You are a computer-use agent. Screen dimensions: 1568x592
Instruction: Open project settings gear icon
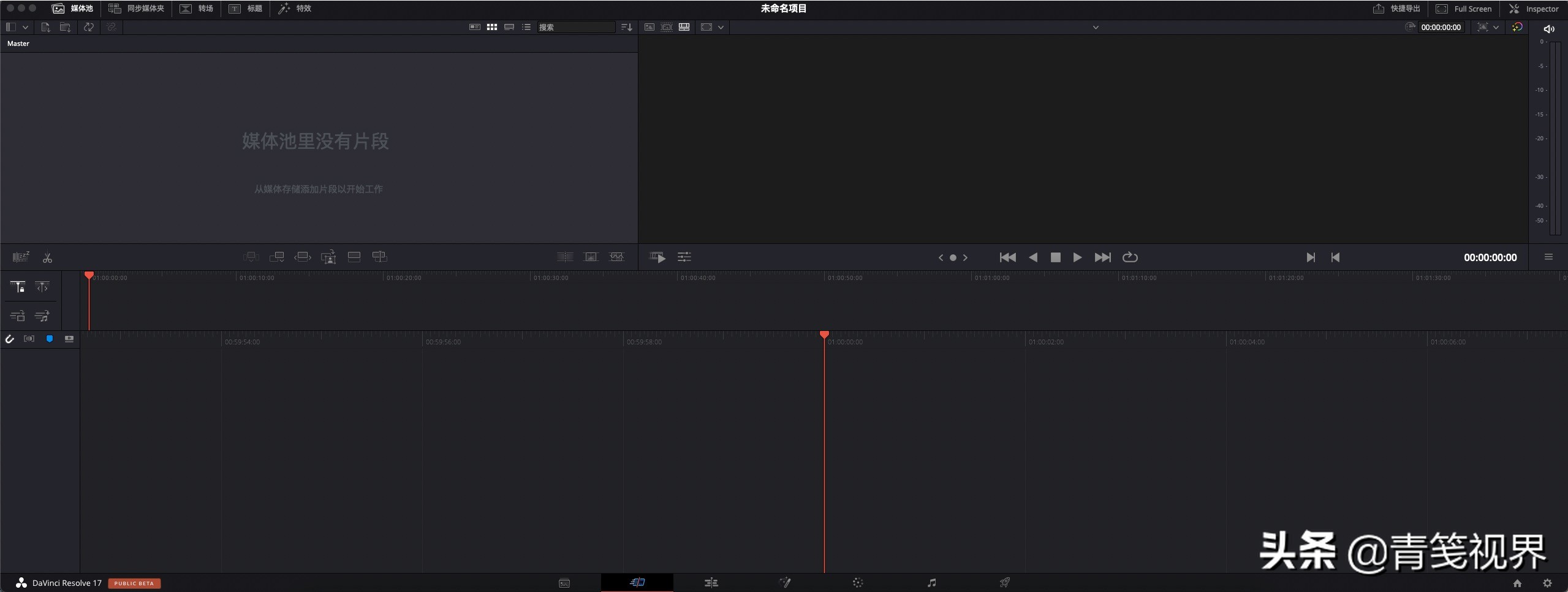(x=1547, y=583)
